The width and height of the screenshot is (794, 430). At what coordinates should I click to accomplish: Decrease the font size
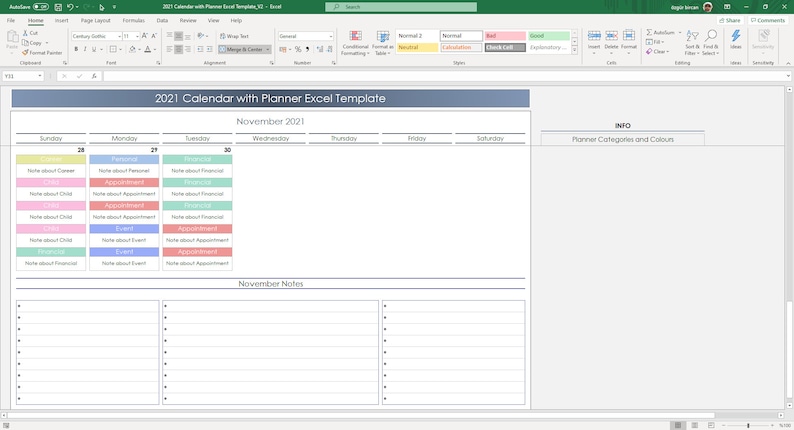[154, 36]
